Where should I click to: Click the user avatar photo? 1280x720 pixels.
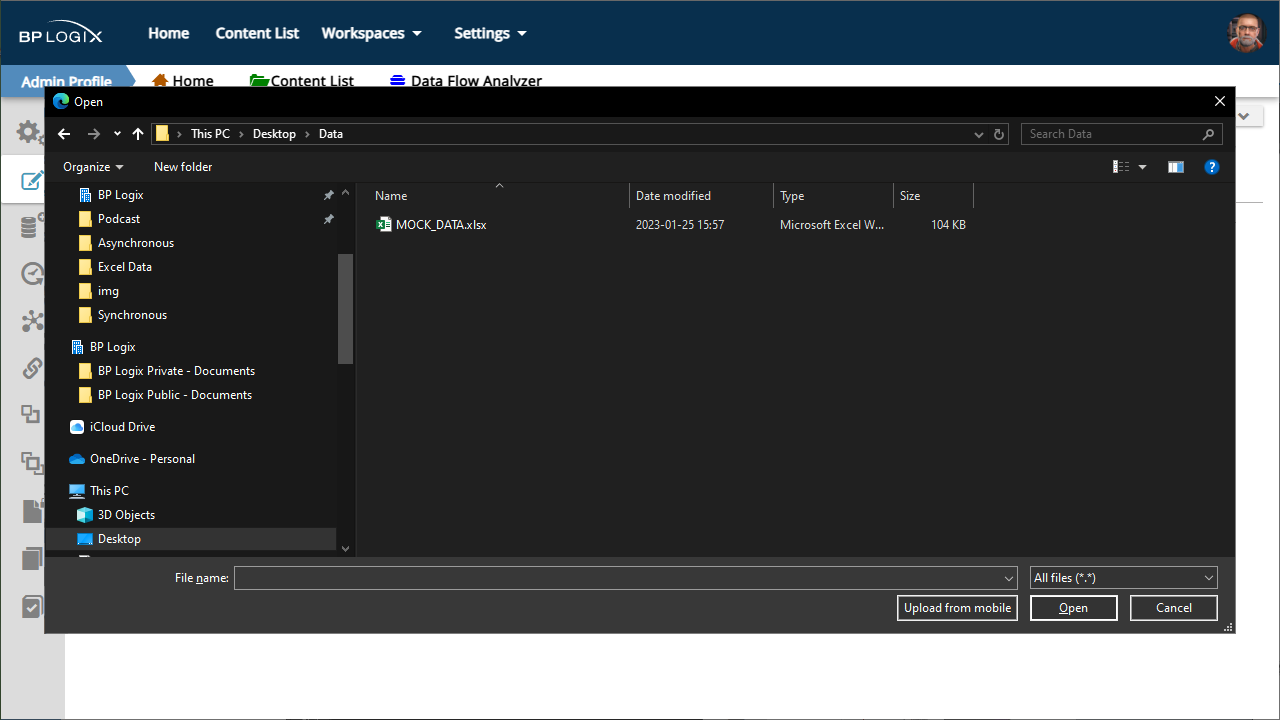point(1246,33)
